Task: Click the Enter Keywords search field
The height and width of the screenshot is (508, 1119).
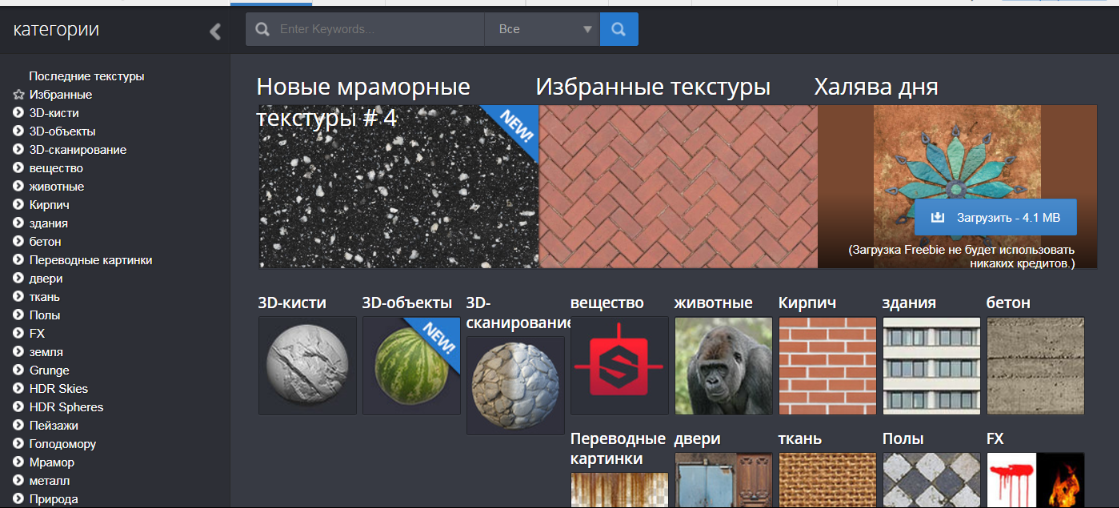Action: [x=365, y=29]
